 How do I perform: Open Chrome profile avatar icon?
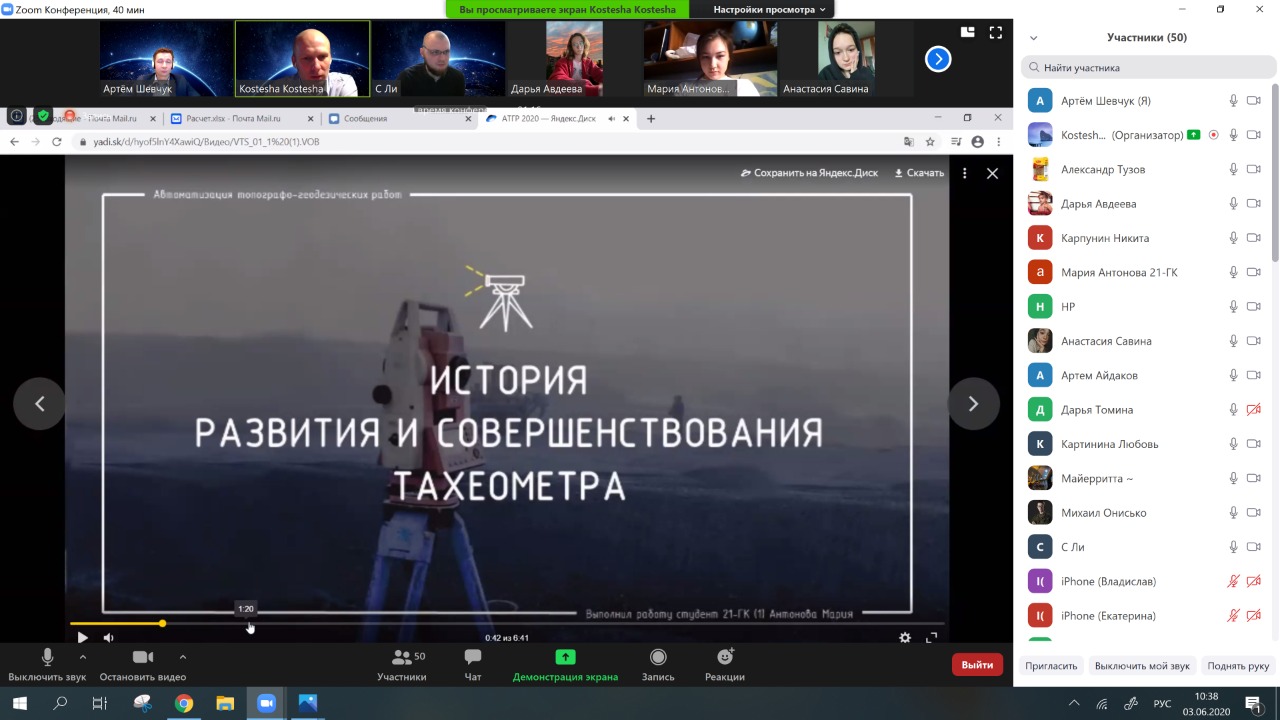point(978,142)
